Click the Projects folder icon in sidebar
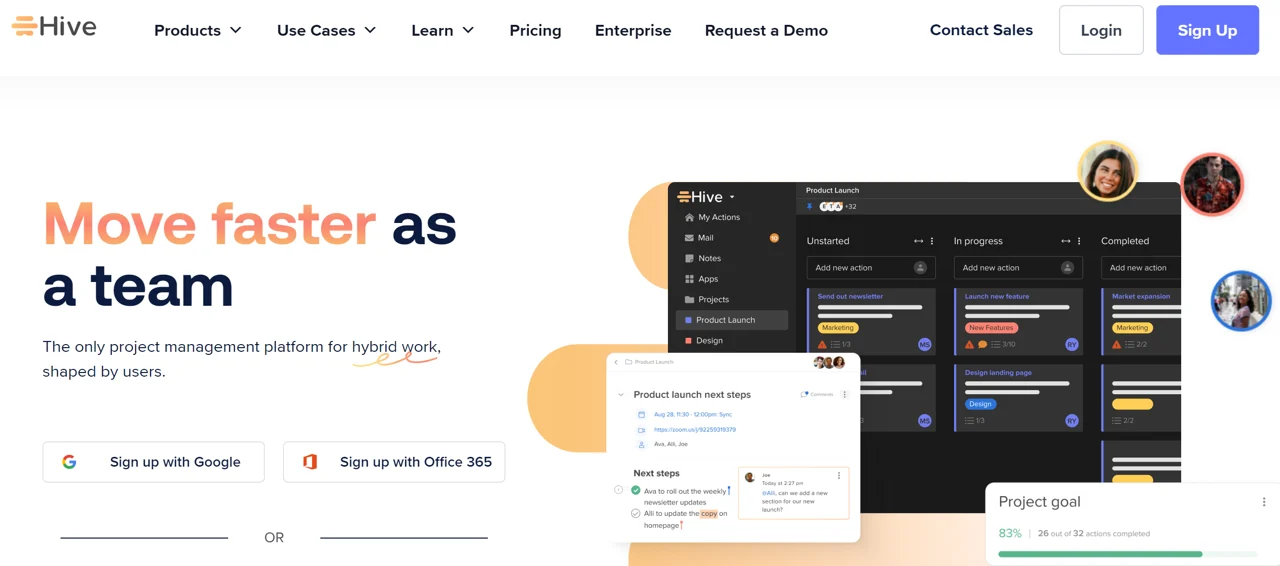 click(x=689, y=299)
